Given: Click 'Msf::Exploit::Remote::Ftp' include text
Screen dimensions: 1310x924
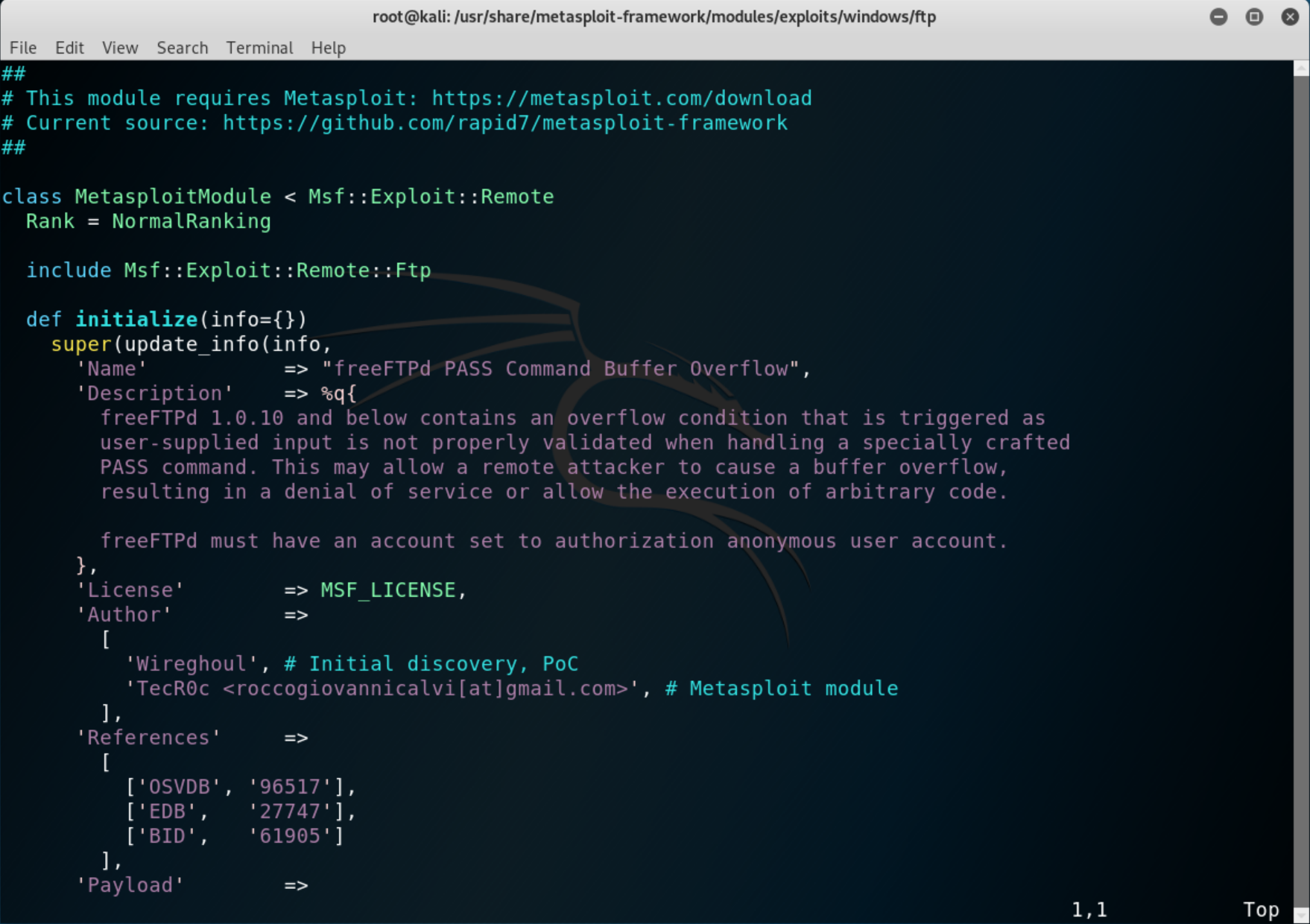Looking at the screenshot, I should click(x=277, y=270).
